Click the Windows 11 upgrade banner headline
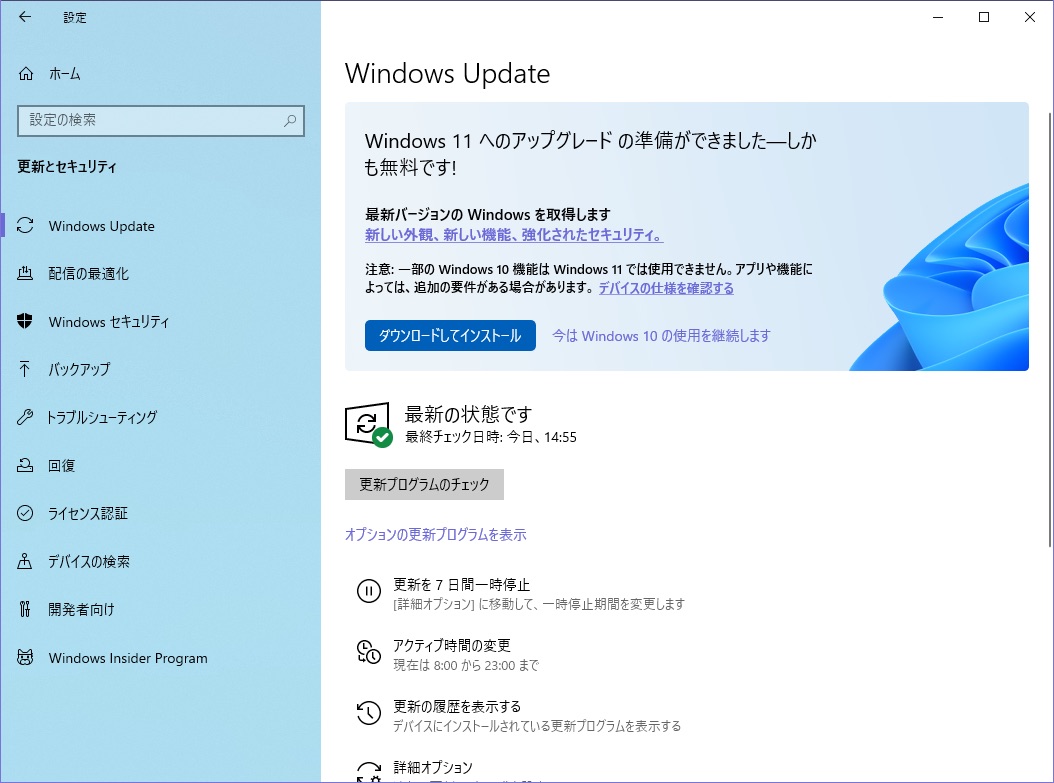Screen dimensions: 1054x783 [x=590, y=153]
